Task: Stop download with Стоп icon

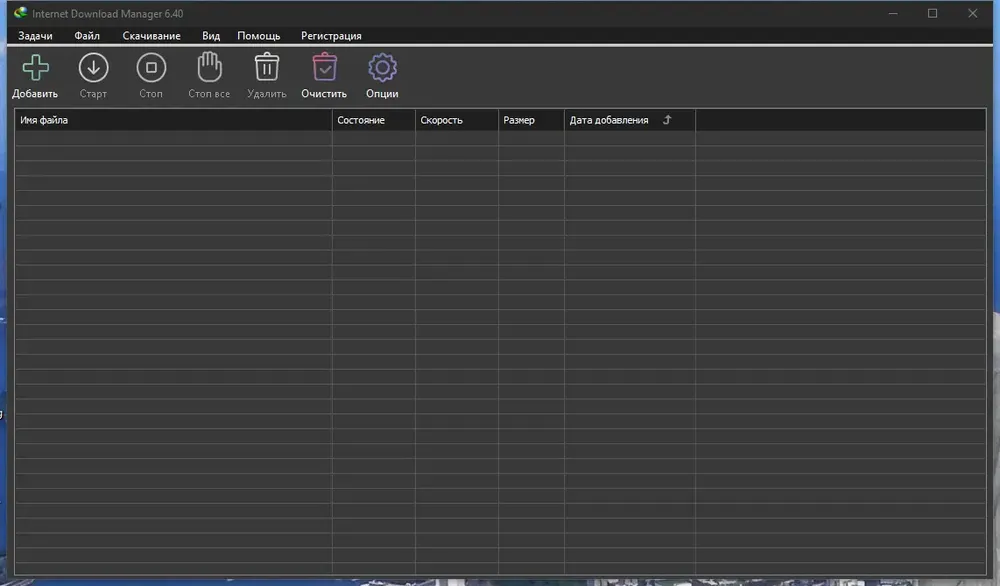Action: [151, 68]
